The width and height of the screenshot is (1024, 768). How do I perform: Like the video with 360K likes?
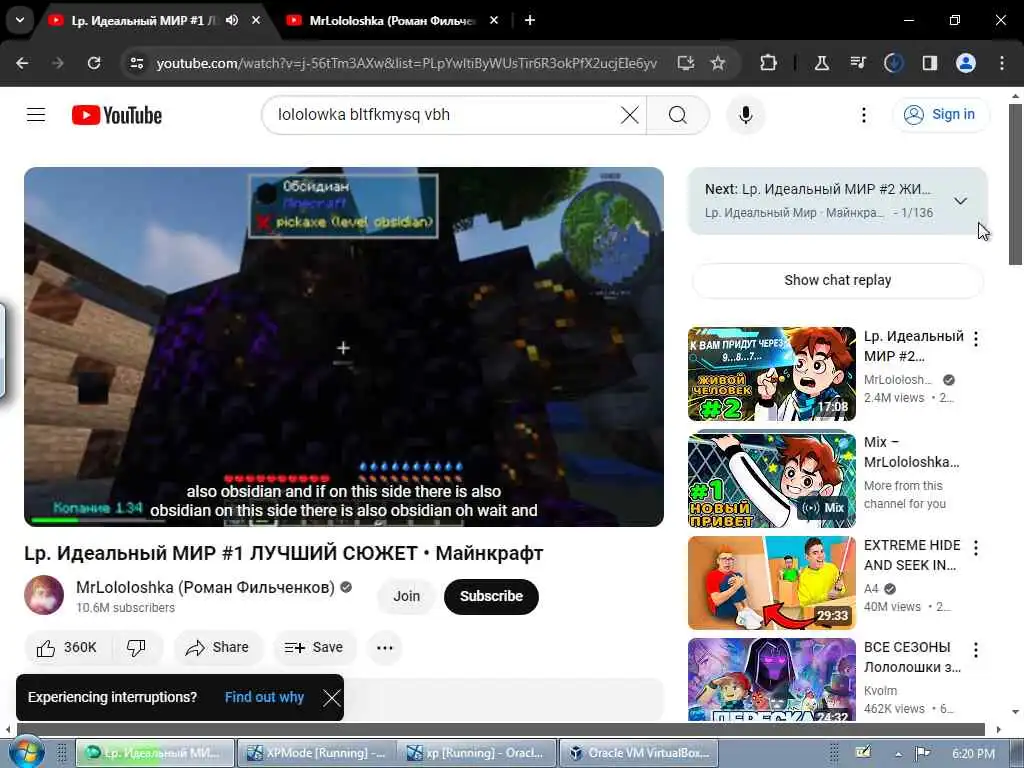67,647
